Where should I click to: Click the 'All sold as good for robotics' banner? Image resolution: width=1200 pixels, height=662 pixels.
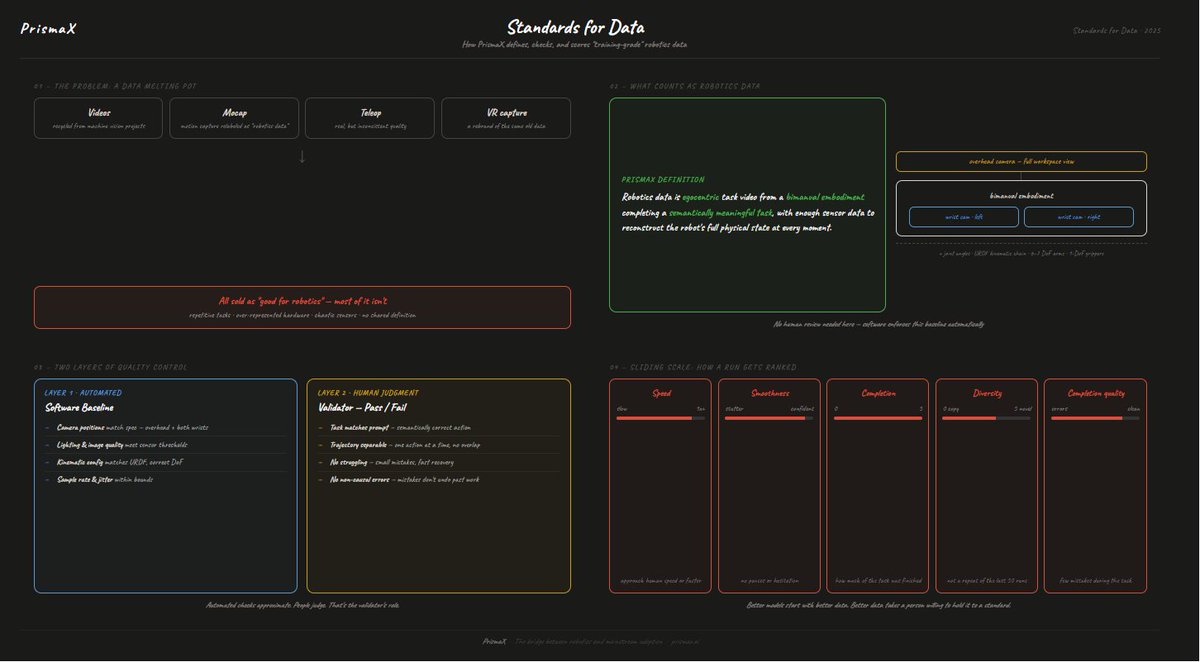tap(302, 307)
